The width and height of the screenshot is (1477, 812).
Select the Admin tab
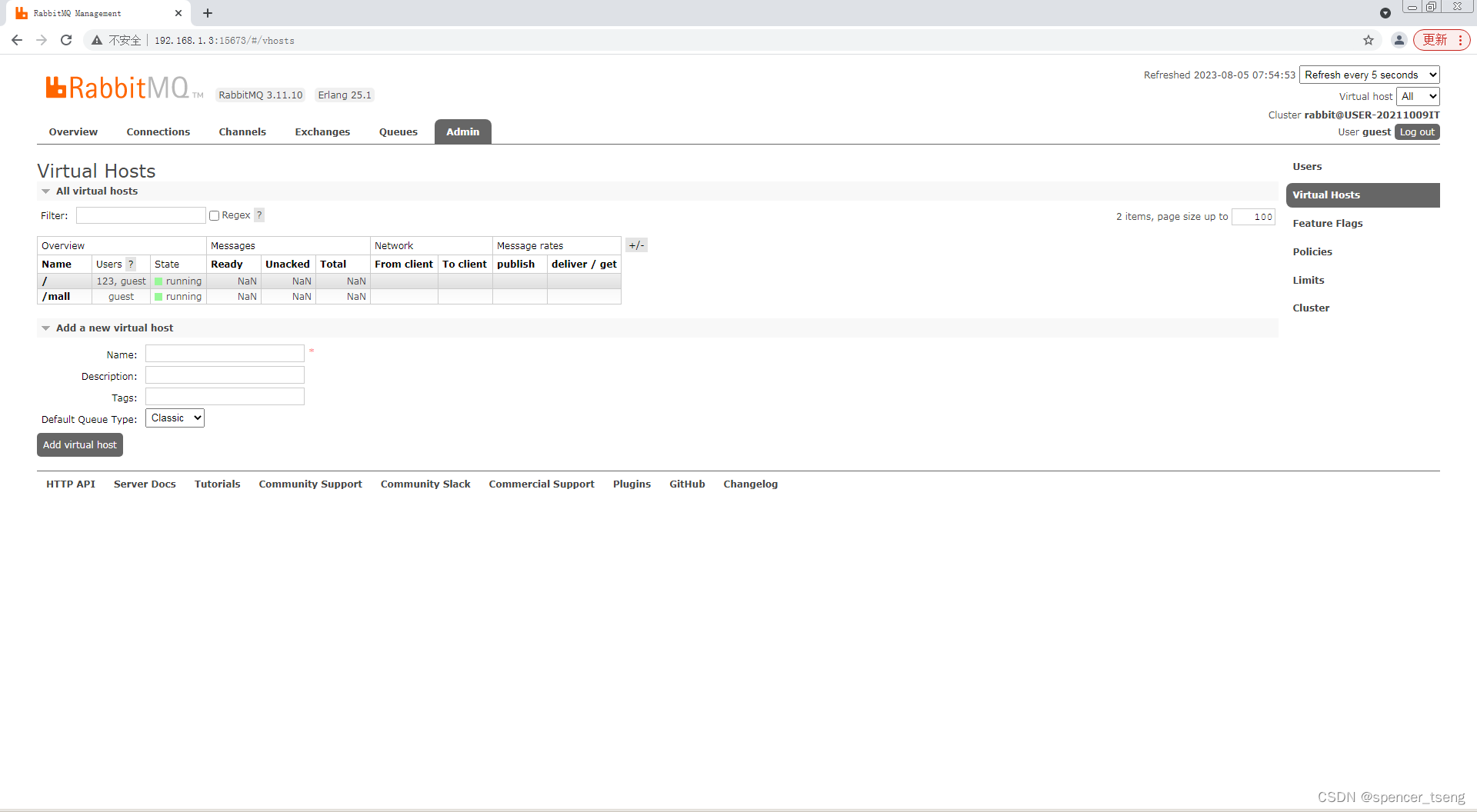click(463, 131)
